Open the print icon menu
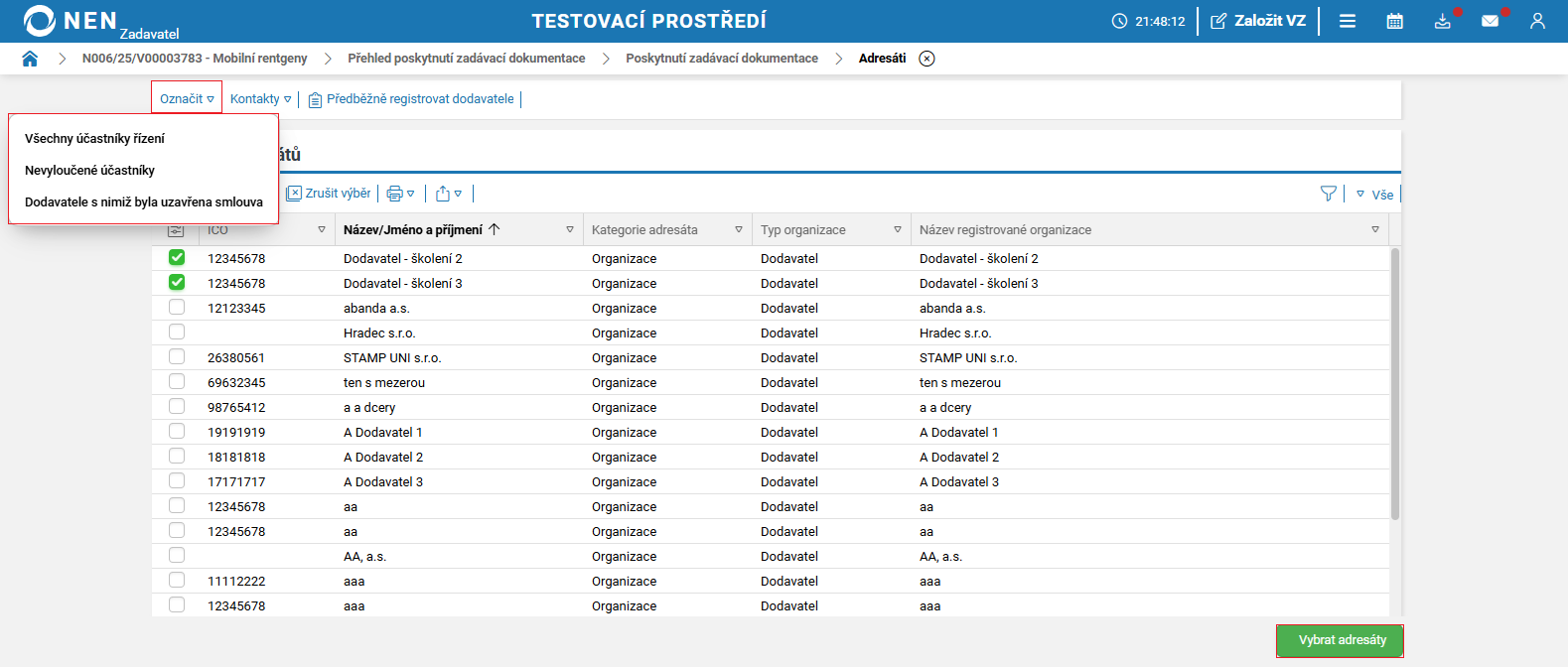 pyautogui.click(x=400, y=194)
